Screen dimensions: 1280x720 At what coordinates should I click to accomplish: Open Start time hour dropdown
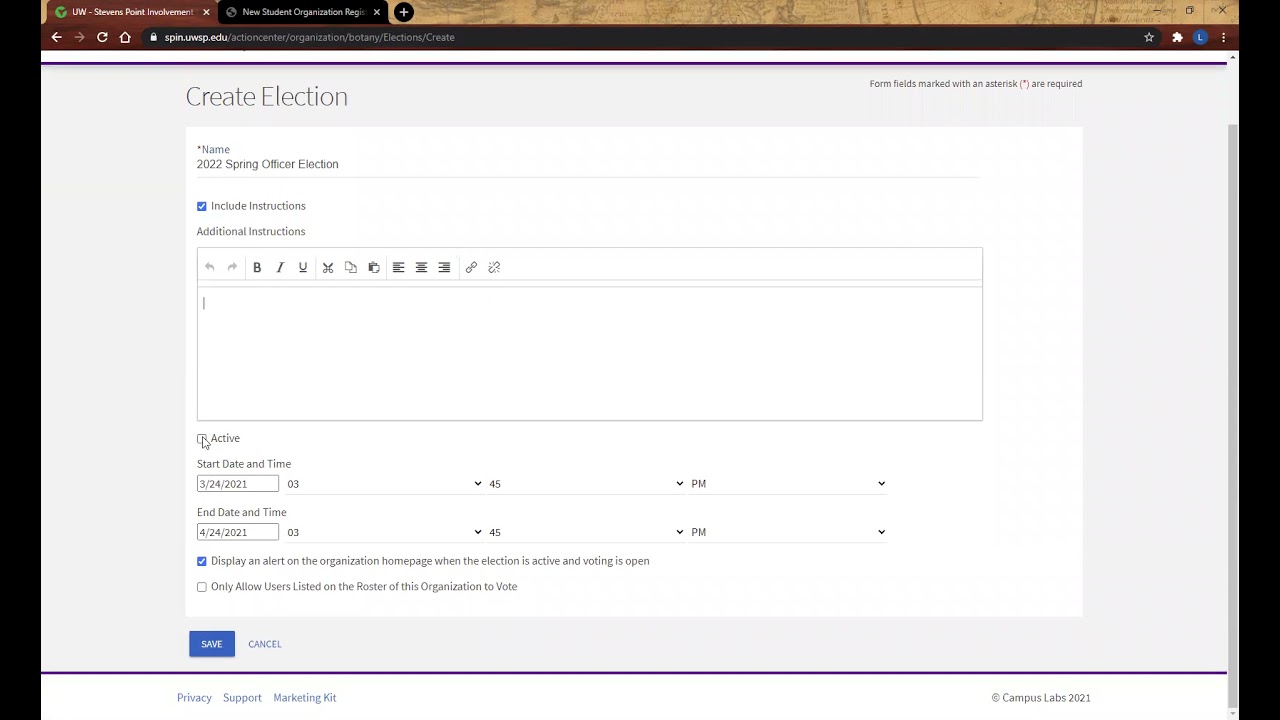[x=384, y=484]
